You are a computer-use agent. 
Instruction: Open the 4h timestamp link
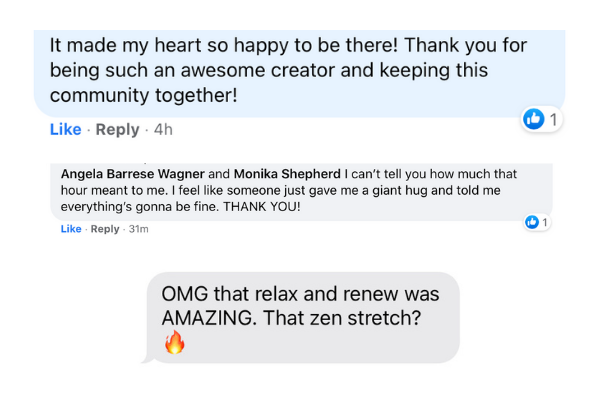[164, 130]
